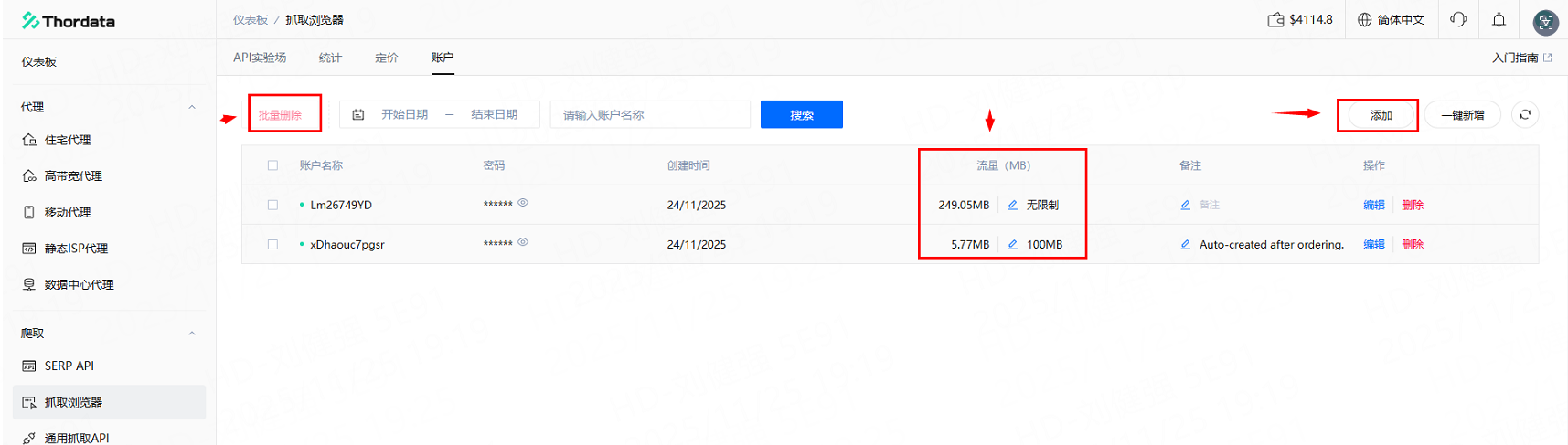Open the user avatar menu
The height and width of the screenshot is (445, 1568).
[1545, 22]
